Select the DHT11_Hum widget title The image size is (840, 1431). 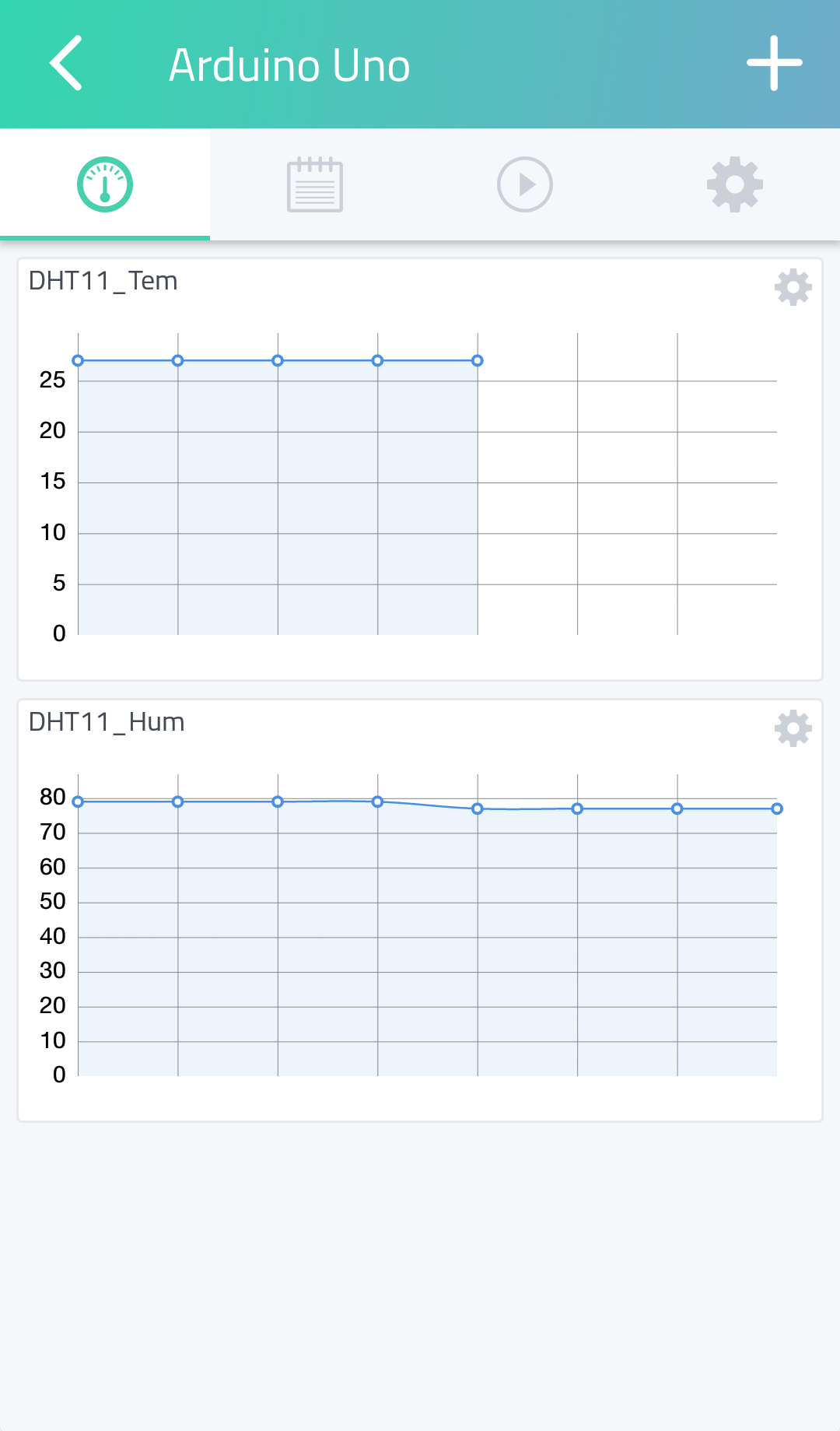(x=107, y=722)
